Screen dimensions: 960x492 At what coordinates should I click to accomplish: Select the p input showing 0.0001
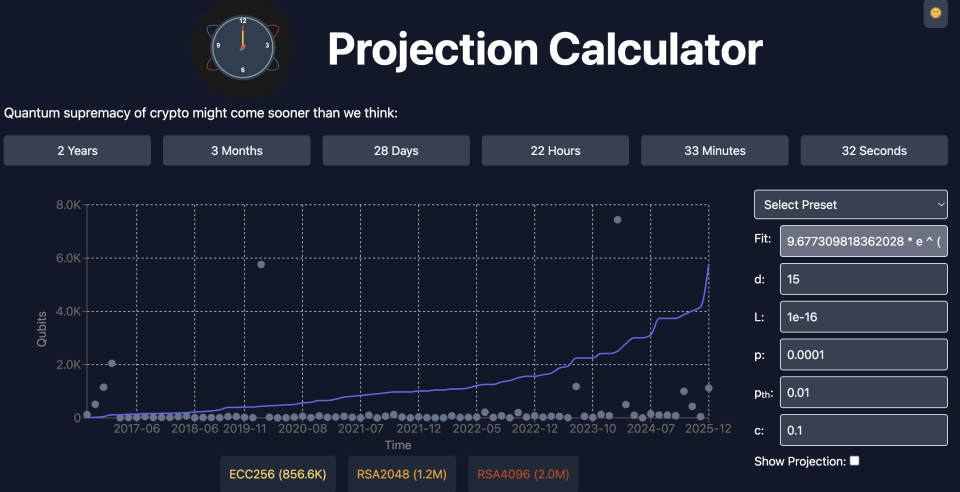864,354
